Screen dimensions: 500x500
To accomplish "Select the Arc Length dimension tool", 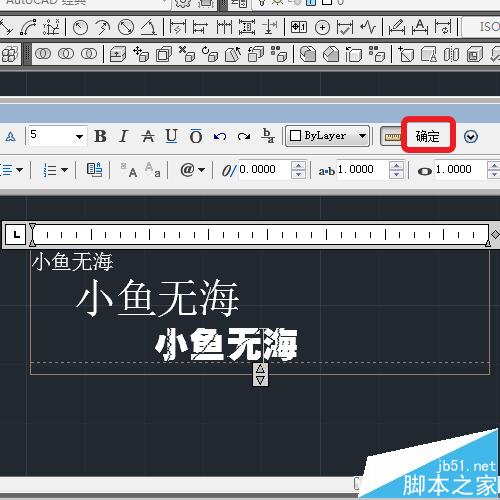I will click(28, 27).
